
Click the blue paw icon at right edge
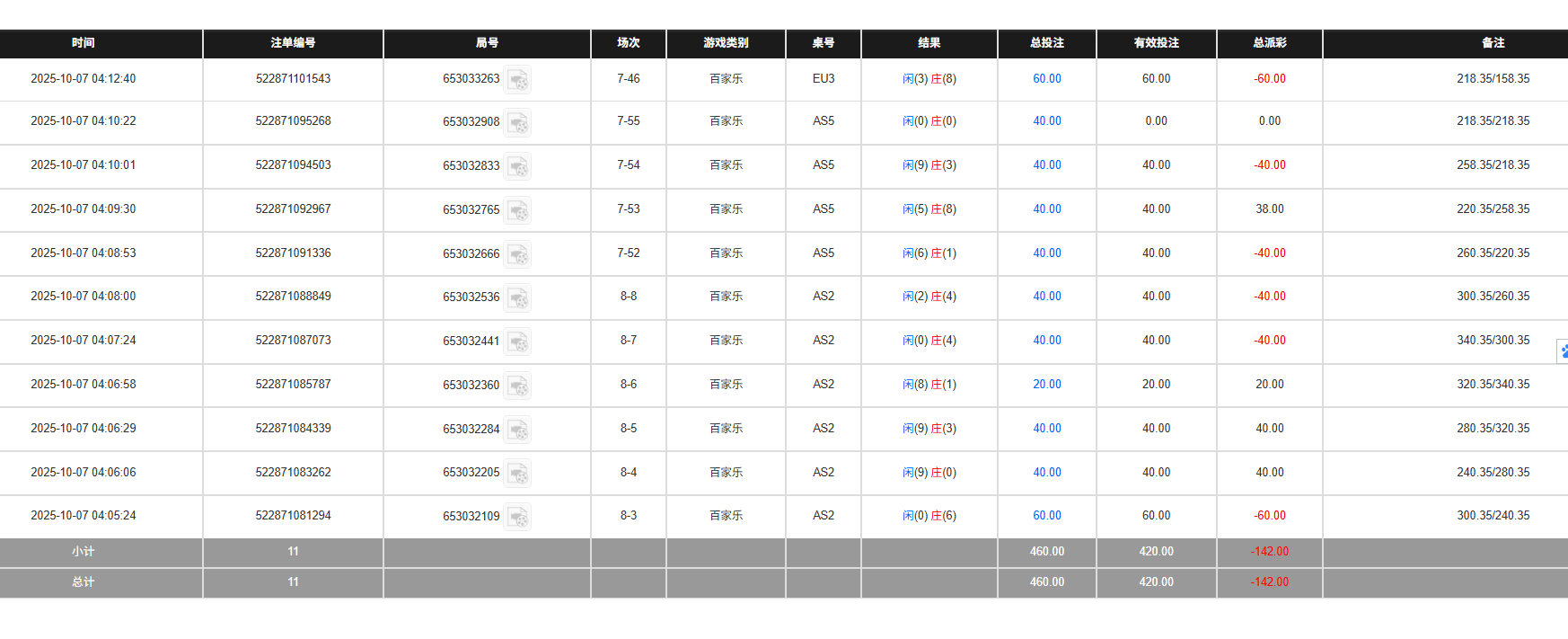(x=1563, y=351)
